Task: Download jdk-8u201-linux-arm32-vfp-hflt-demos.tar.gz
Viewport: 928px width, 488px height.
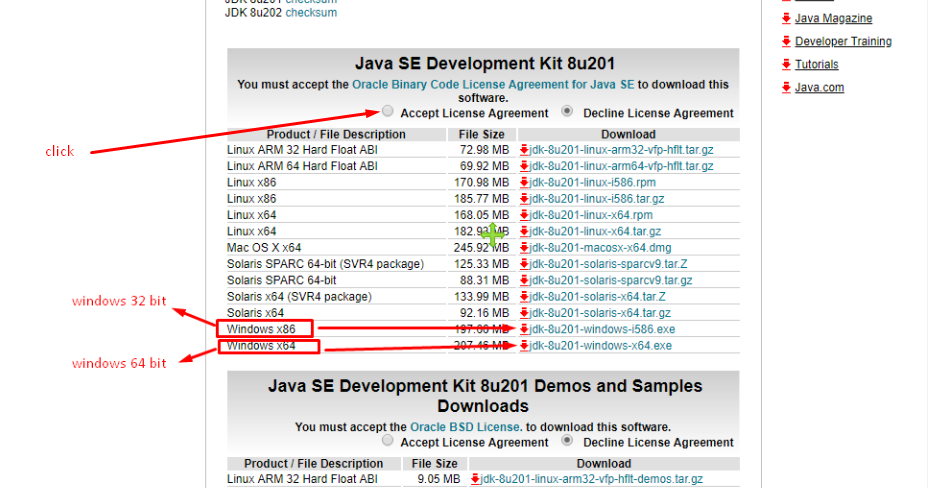Action: [x=592, y=479]
